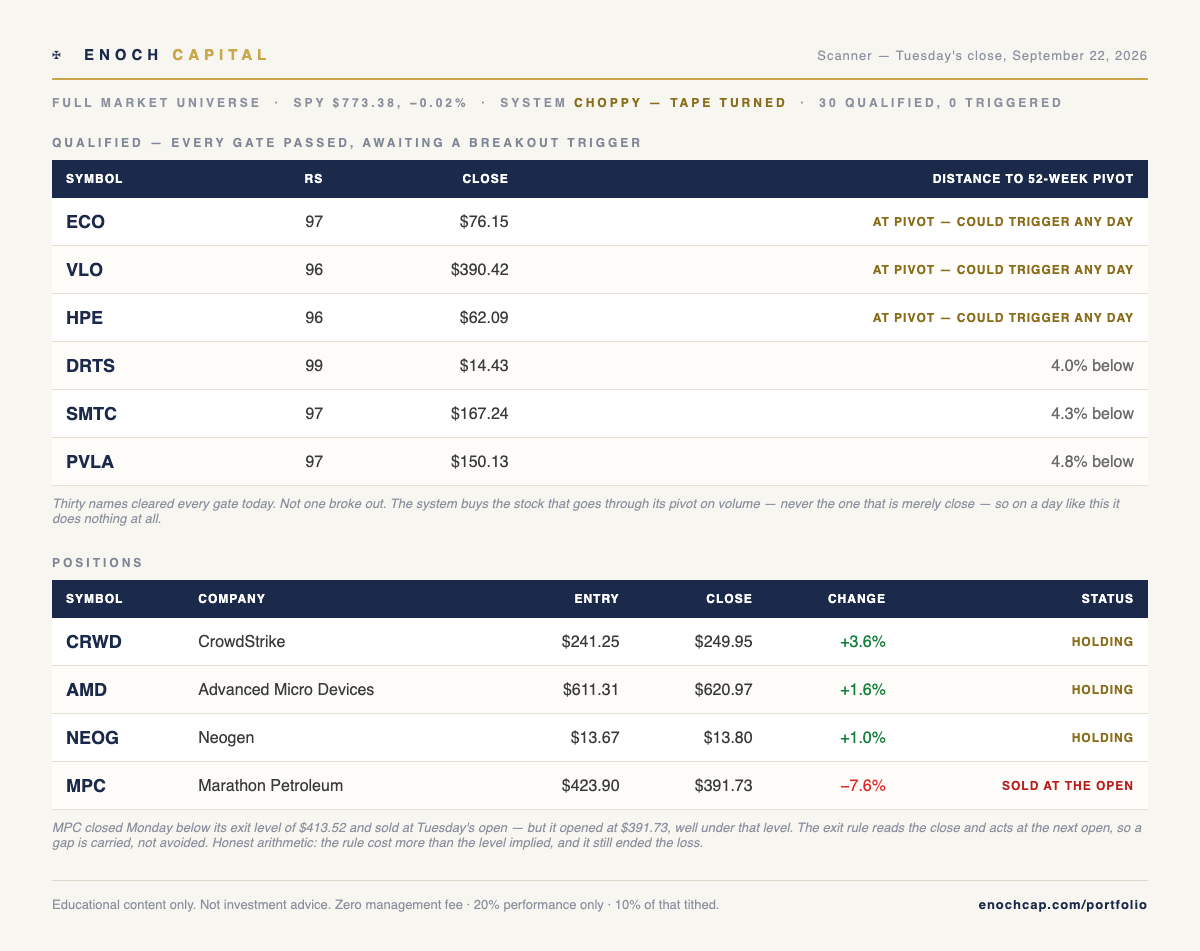Screen dimensions: 1200x951
Task: Click the Neogen company name
Action: pos(226,738)
